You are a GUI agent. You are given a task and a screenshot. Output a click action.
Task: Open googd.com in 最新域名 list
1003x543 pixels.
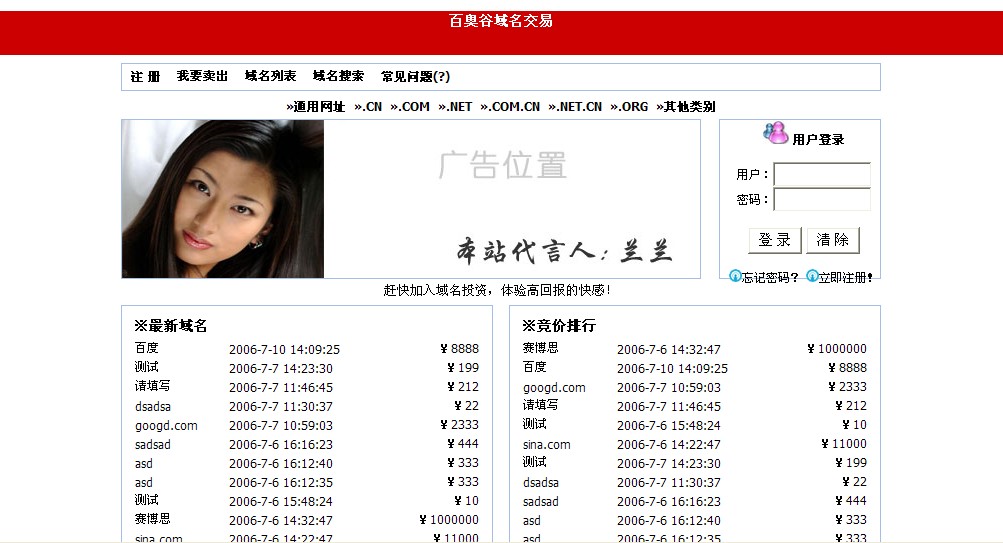pyautogui.click(x=166, y=425)
